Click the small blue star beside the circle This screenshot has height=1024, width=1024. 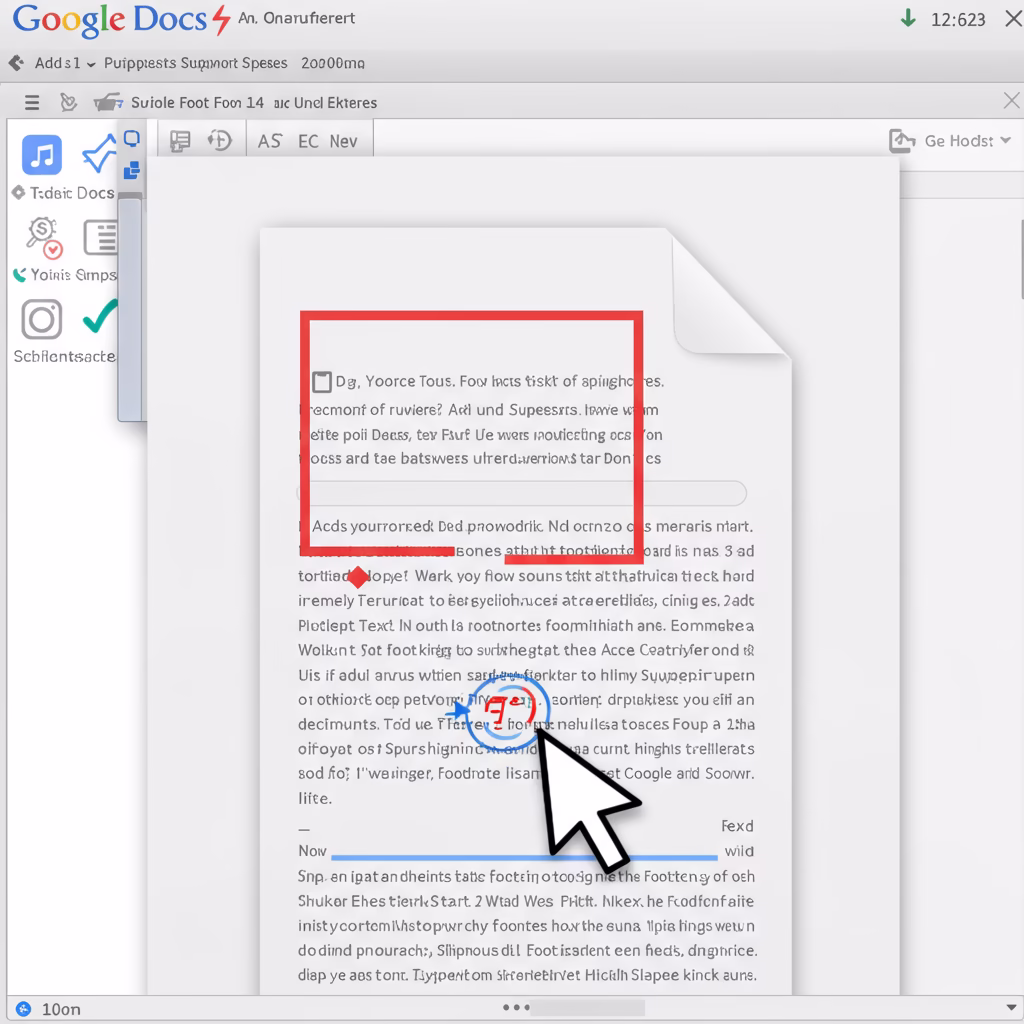458,710
